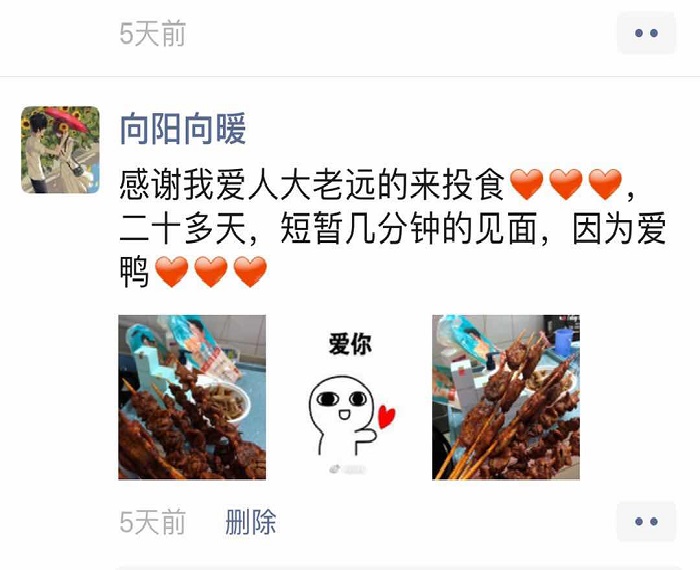Tap the top post's 5天前 timestamp
The width and height of the screenshot is (700, 570).
pos(153,33)
